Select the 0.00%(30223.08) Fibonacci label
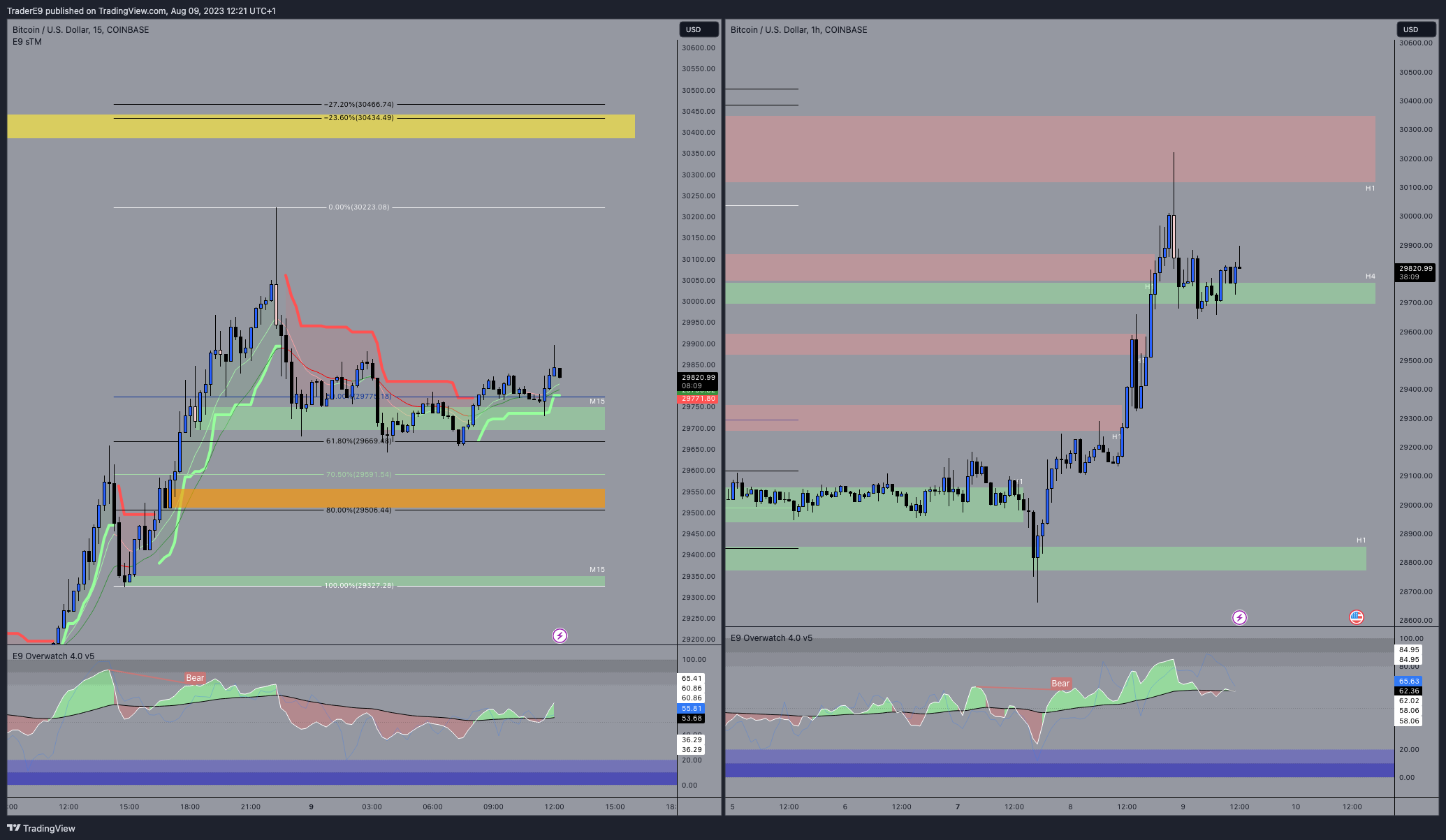This screenshot has width=1446, height=840. point(359,207)
